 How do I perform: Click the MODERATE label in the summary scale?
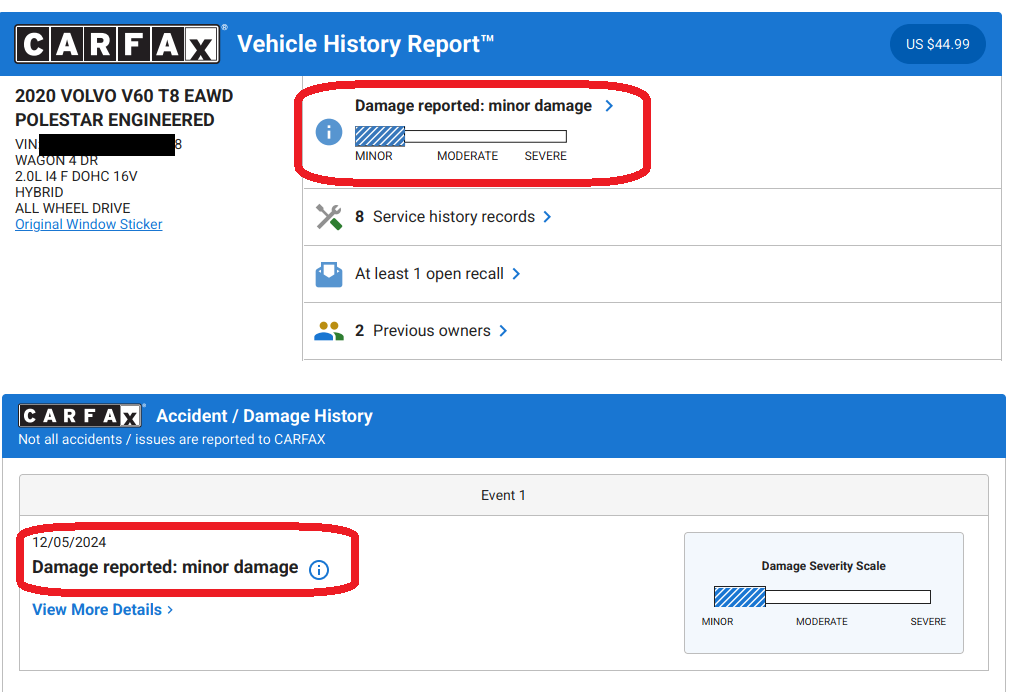(467, 156)
